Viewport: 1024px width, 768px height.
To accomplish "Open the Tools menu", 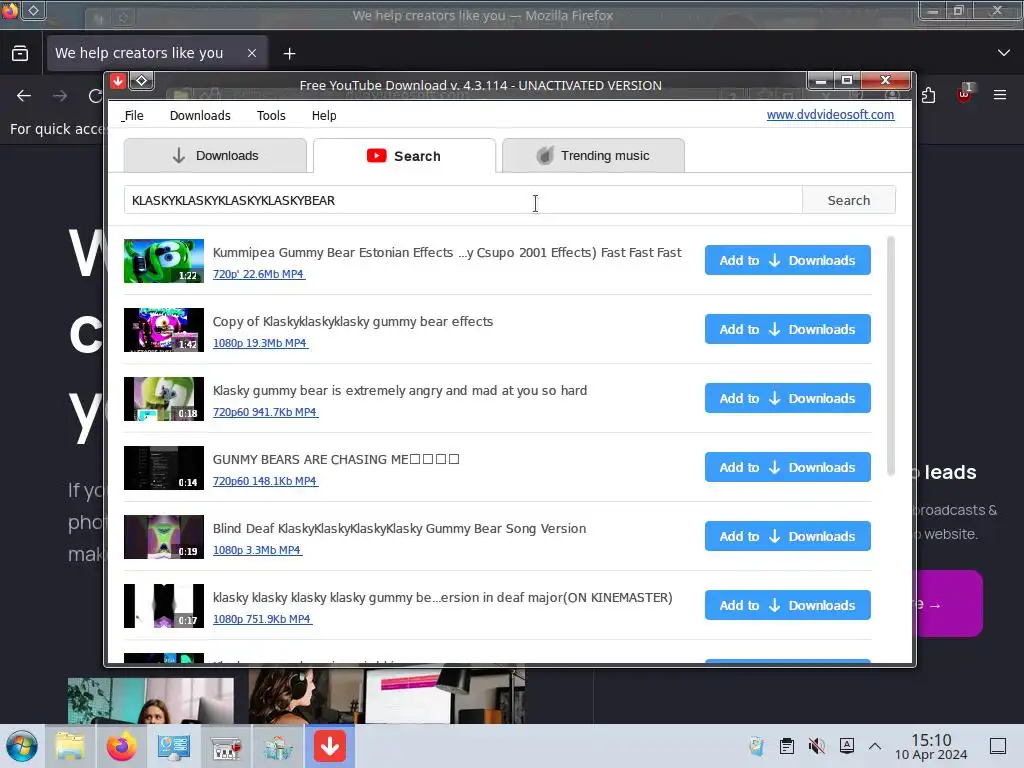I will coord(271,116).
